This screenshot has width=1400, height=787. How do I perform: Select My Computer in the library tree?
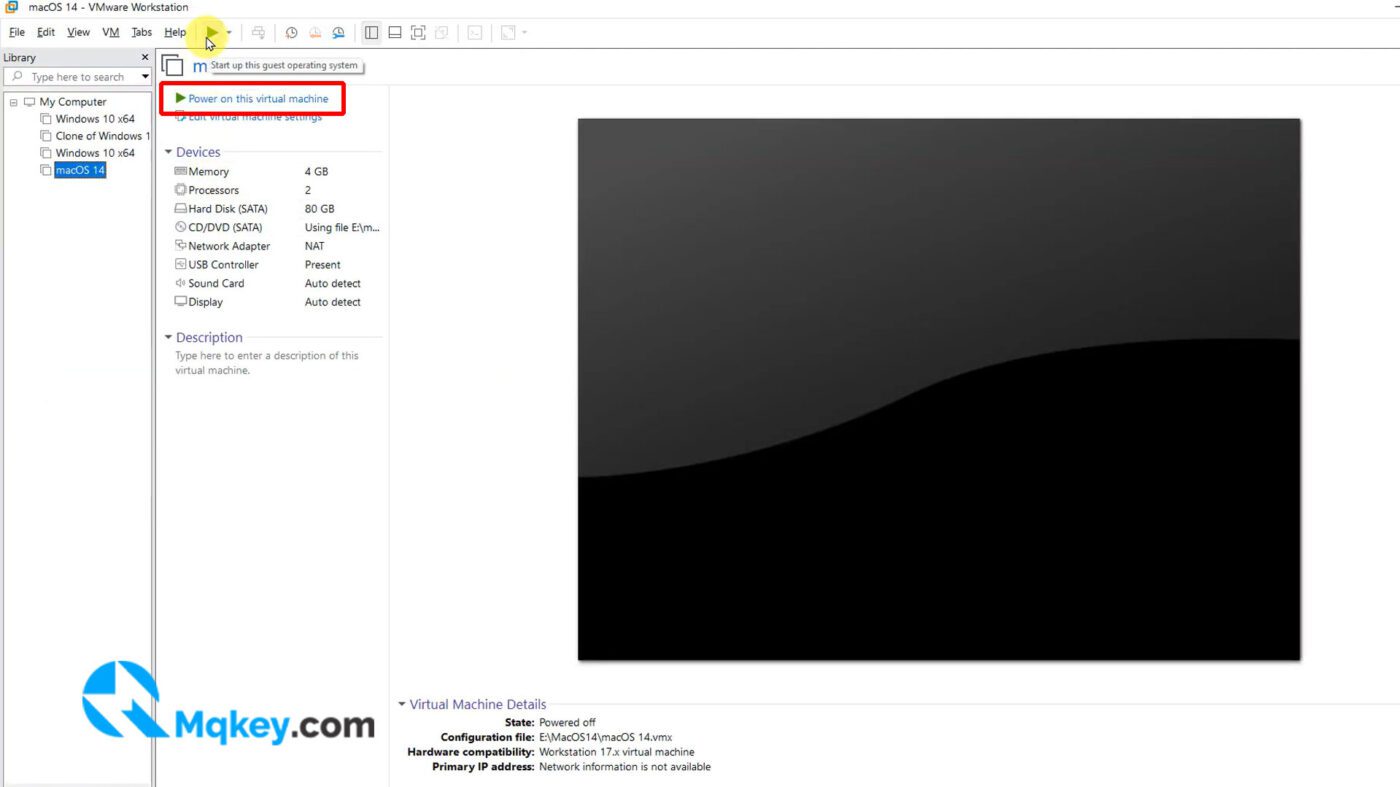coord(73,102)
